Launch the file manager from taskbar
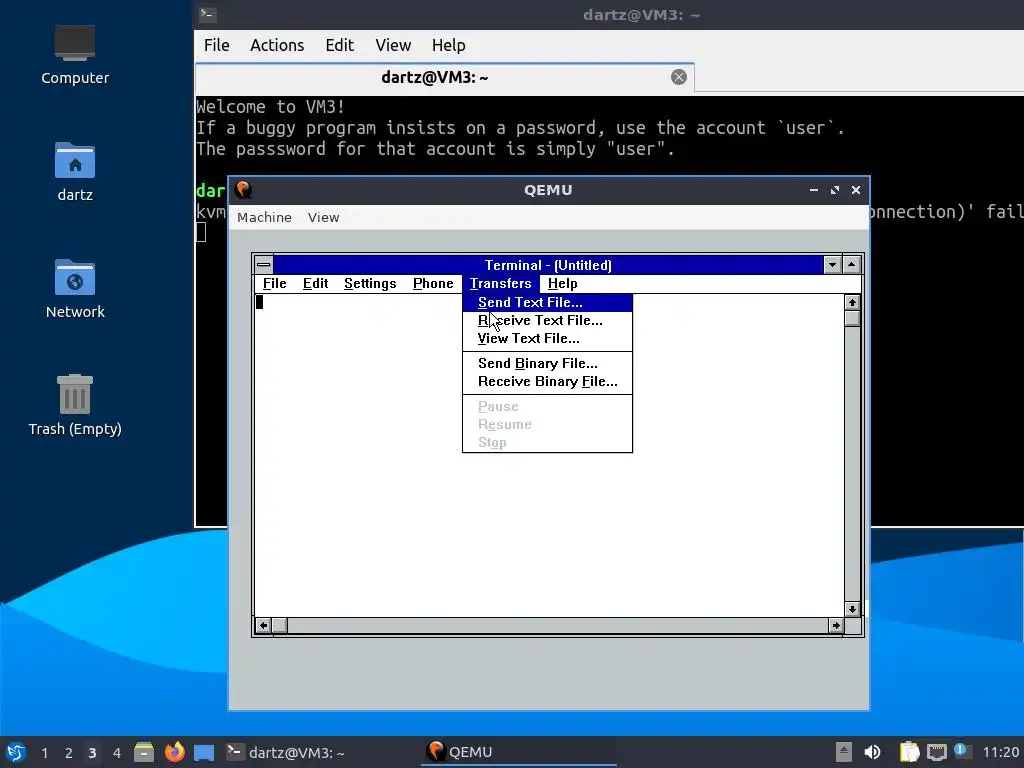Image resolution: width=1024 pixels, height=768 pixels. 144,752
